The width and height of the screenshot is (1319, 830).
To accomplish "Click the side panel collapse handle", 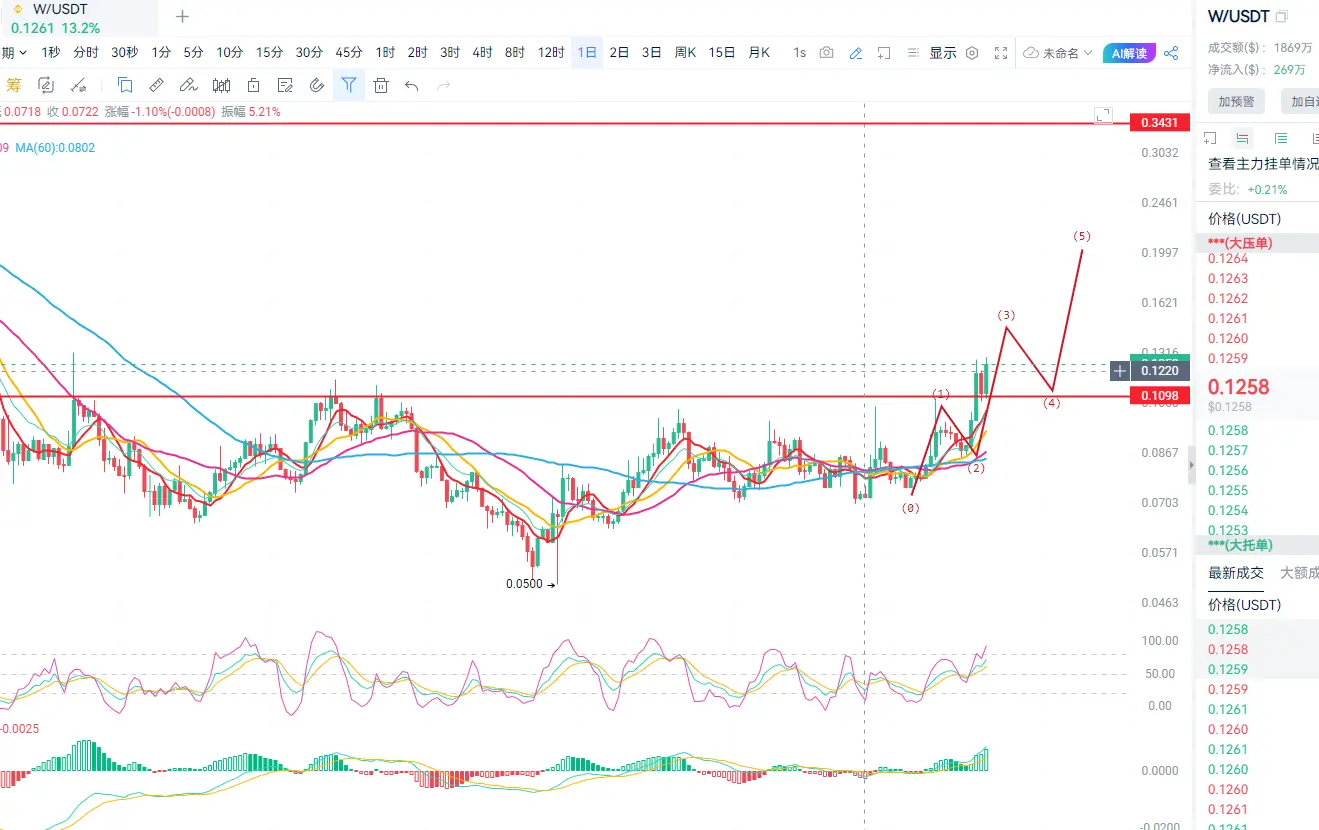I will (x=1191, y=466).
